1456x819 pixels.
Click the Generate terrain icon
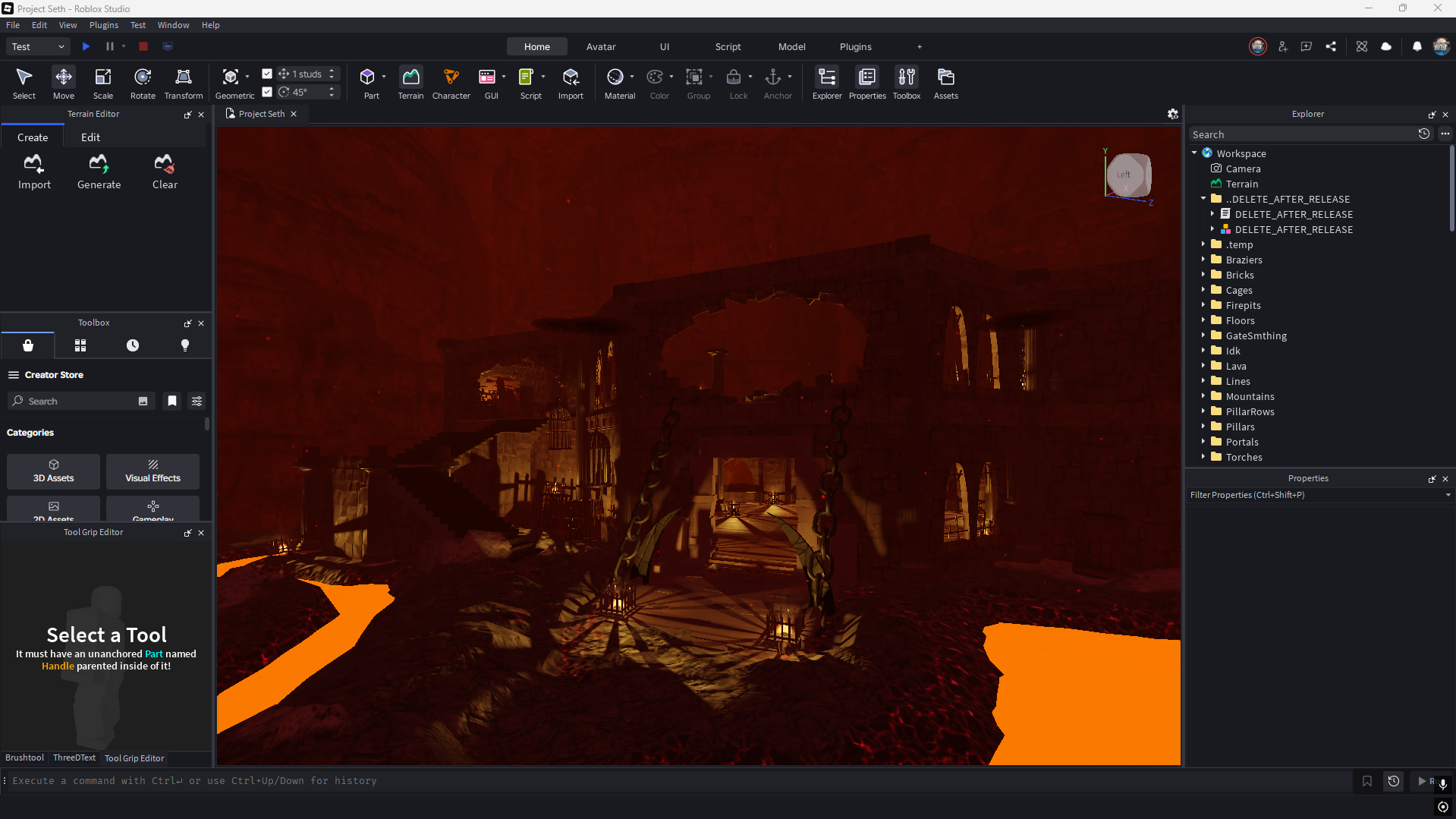[99, 172]
